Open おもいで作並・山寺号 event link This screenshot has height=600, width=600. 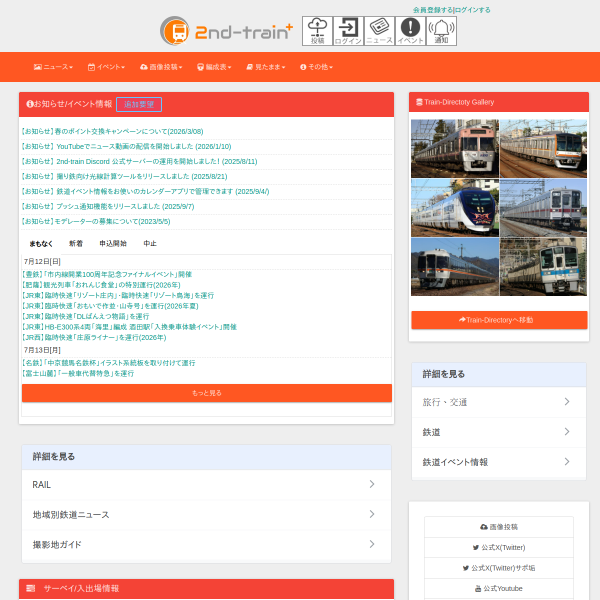[110, 306]
